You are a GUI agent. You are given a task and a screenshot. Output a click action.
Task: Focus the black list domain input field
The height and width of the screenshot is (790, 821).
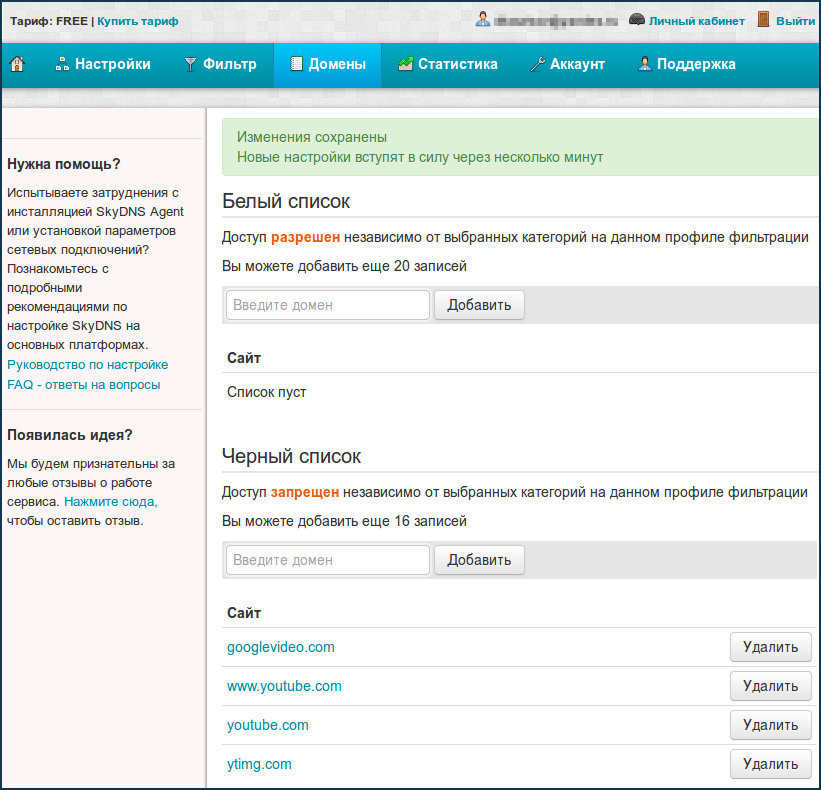tap(328, 560)
